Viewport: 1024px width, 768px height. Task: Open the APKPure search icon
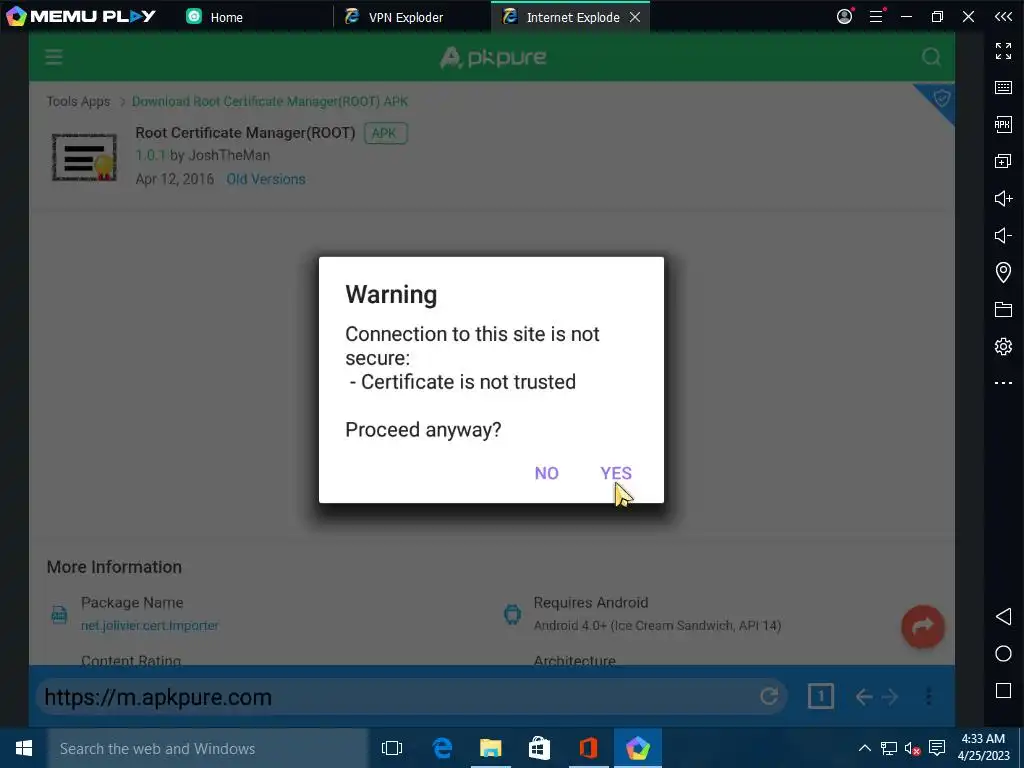point(931,57)
